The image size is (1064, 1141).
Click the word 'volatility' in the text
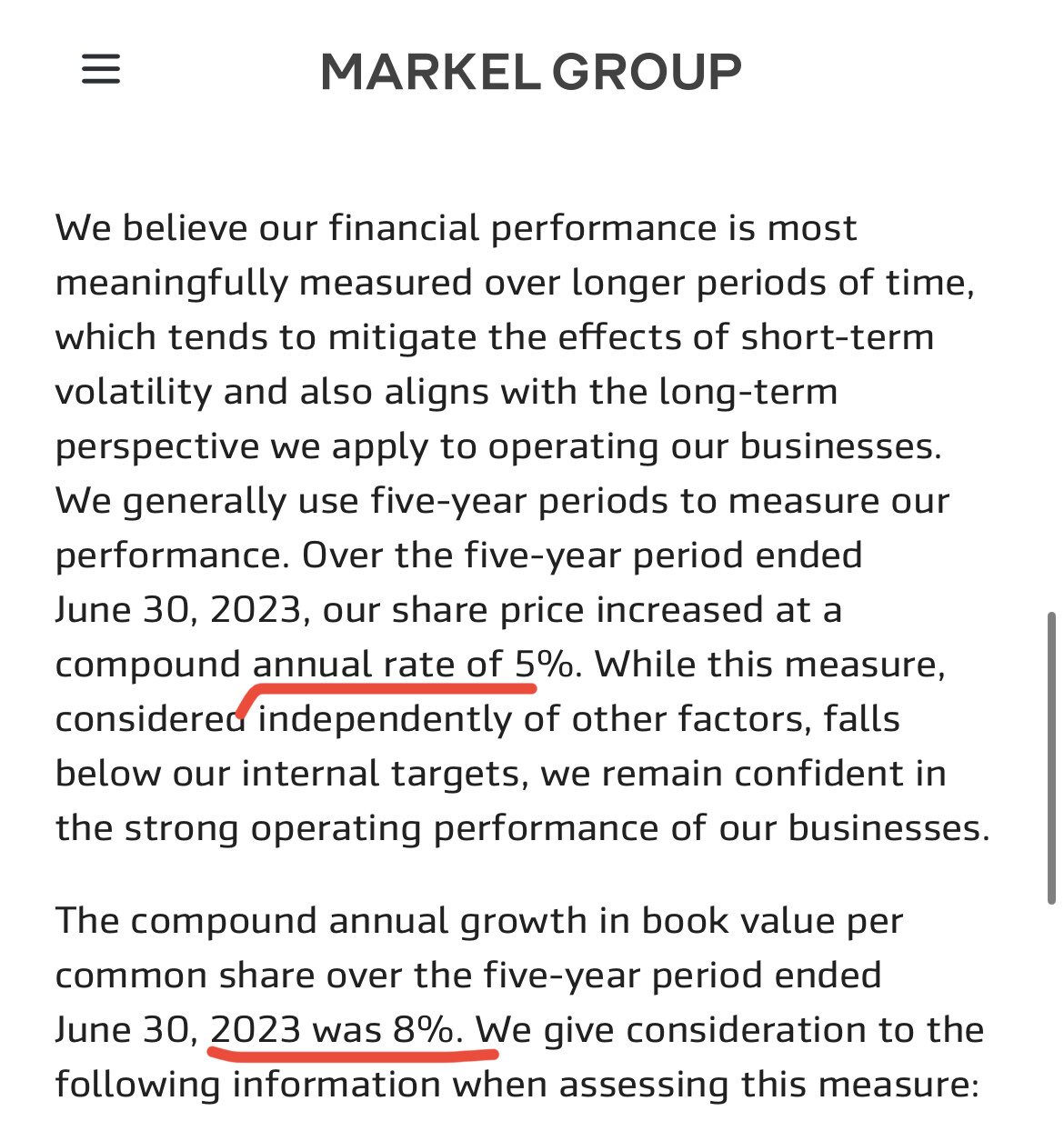134,392
